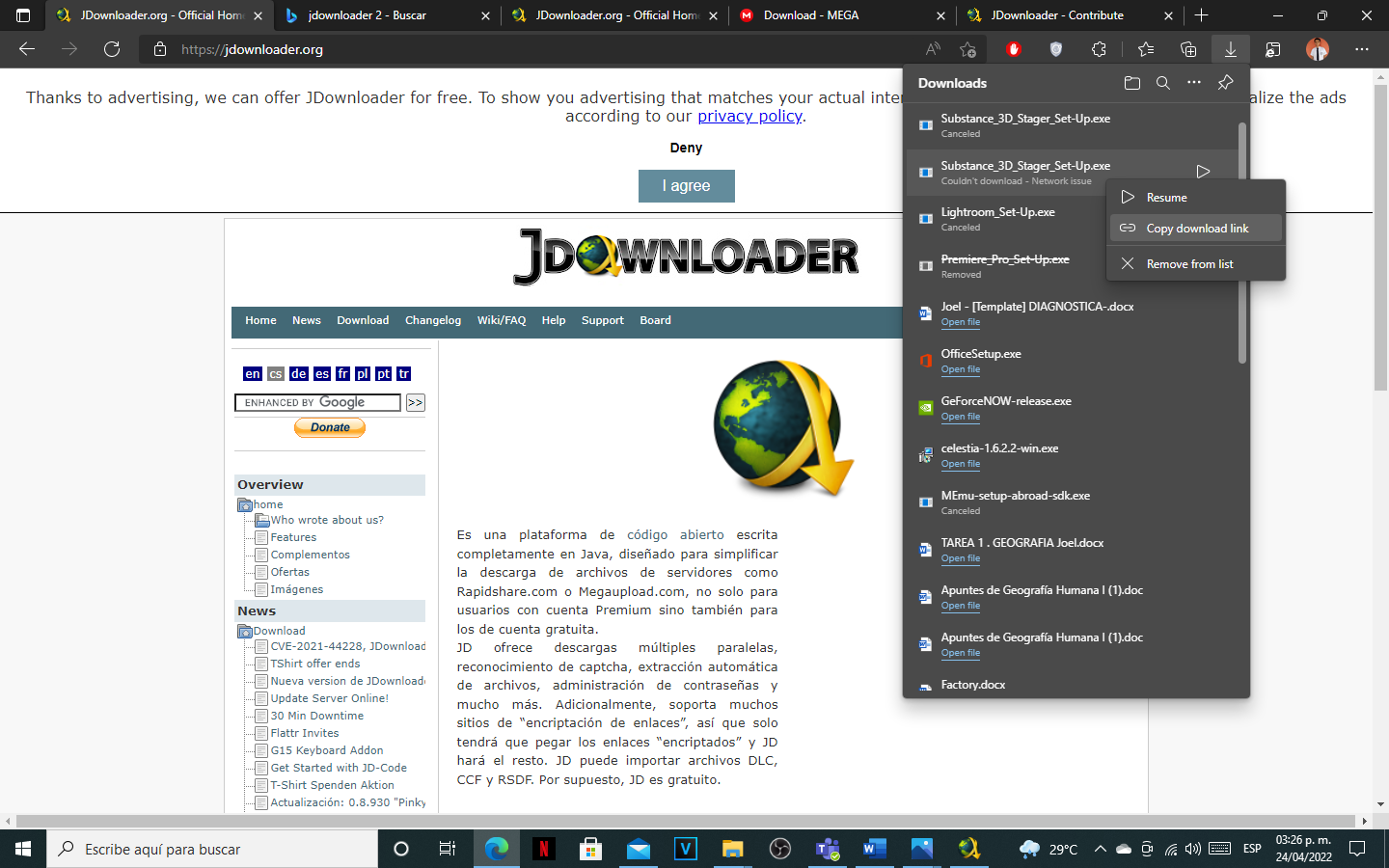Open 'Update Server Online!' news item

coord(329,698)
